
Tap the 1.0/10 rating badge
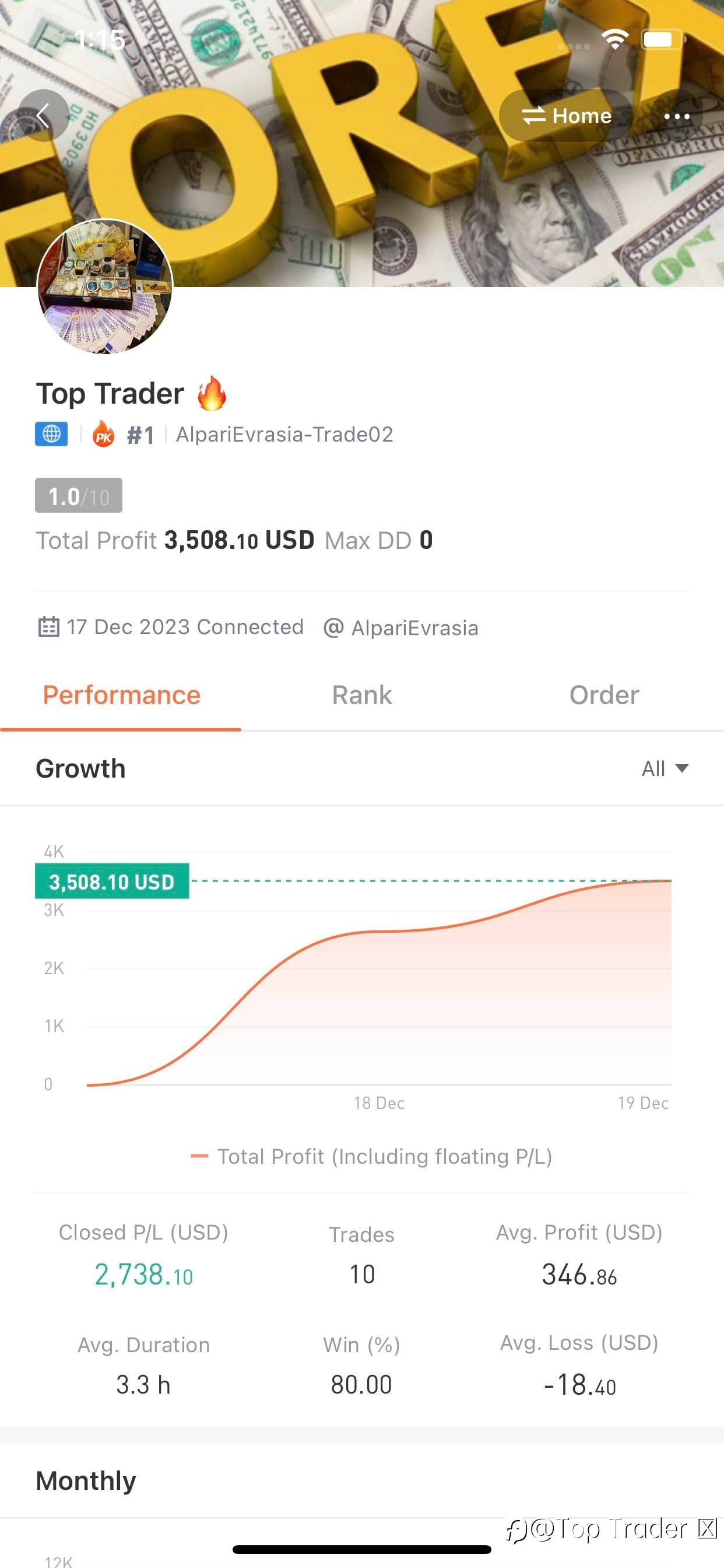(79, 495)
